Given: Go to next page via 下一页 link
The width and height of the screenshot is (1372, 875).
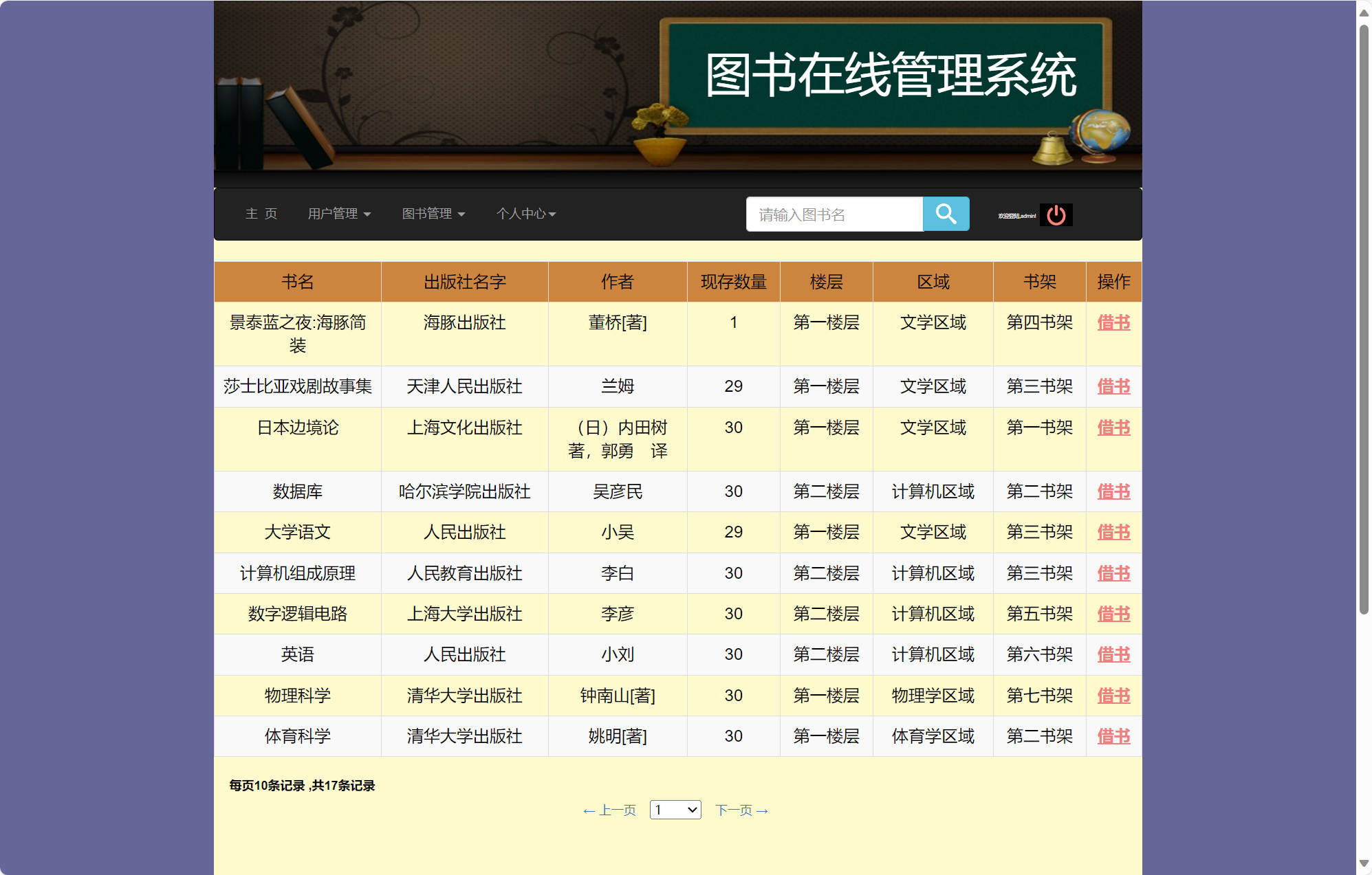Looking at the screenshot, I should pyautogui.click(x=741, y=810).
